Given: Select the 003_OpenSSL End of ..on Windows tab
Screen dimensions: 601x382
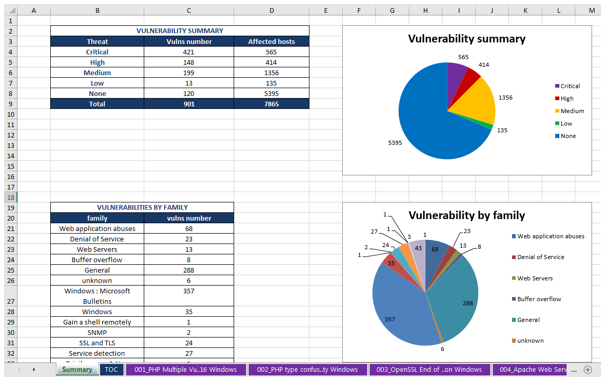Looking at the screenshot, I should click(429, 369).
